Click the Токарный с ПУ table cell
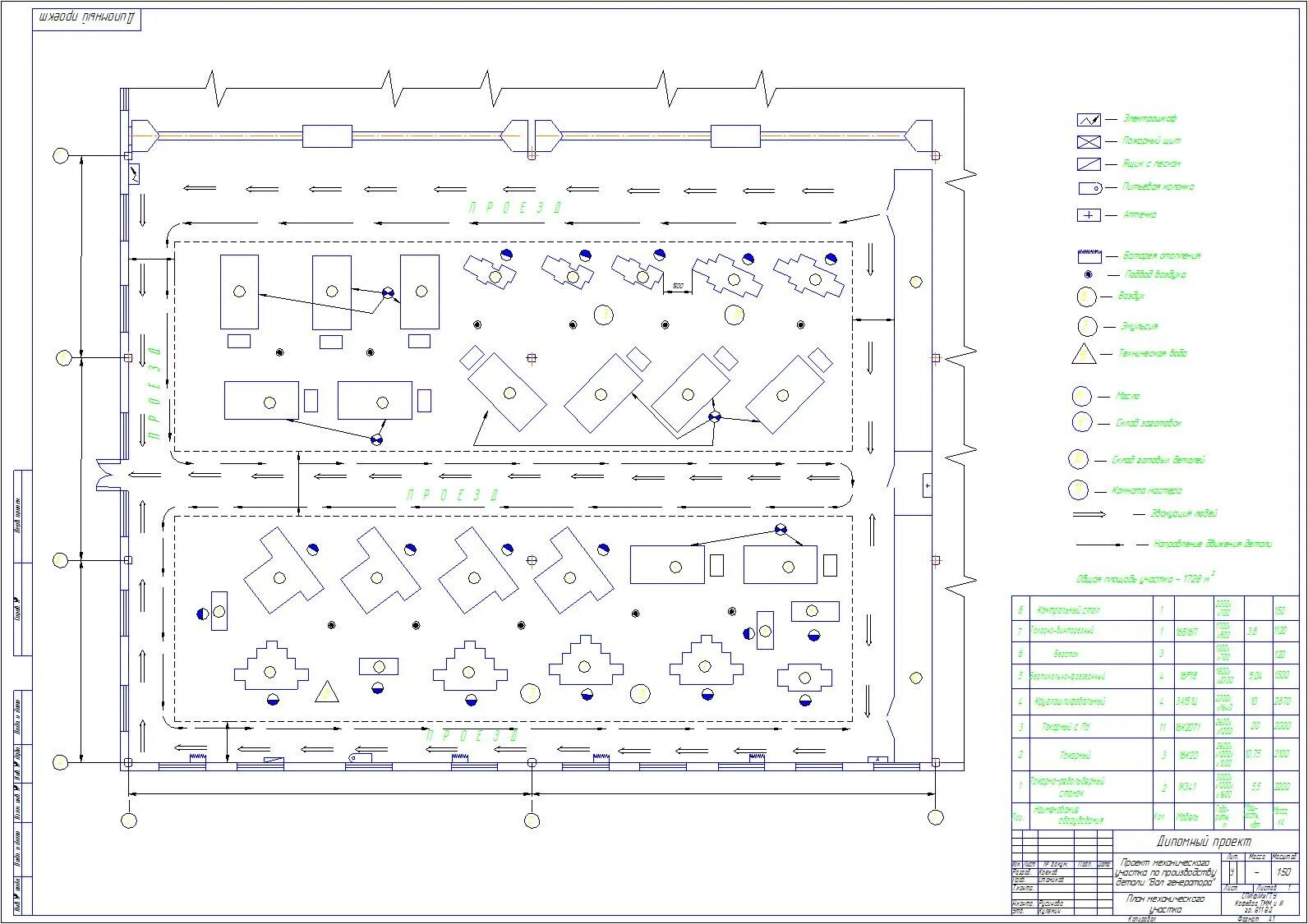1308x924 pixels. coord(1091,727)
